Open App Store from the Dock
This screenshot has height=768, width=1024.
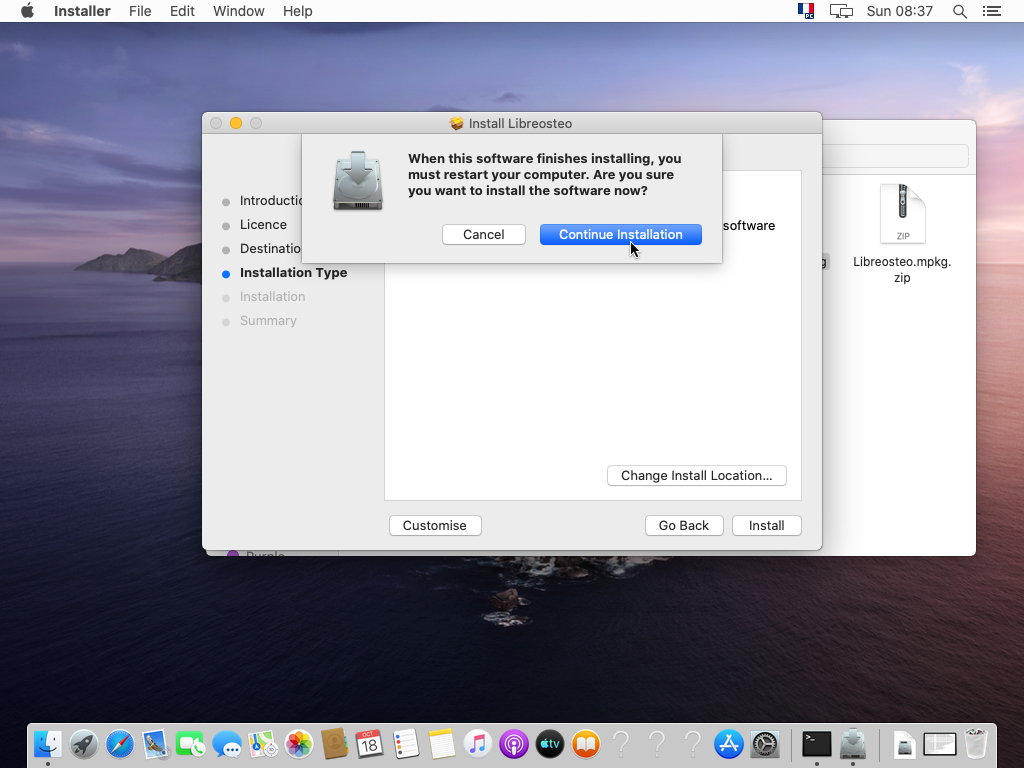pyautogui.click(x=728, y=744)
